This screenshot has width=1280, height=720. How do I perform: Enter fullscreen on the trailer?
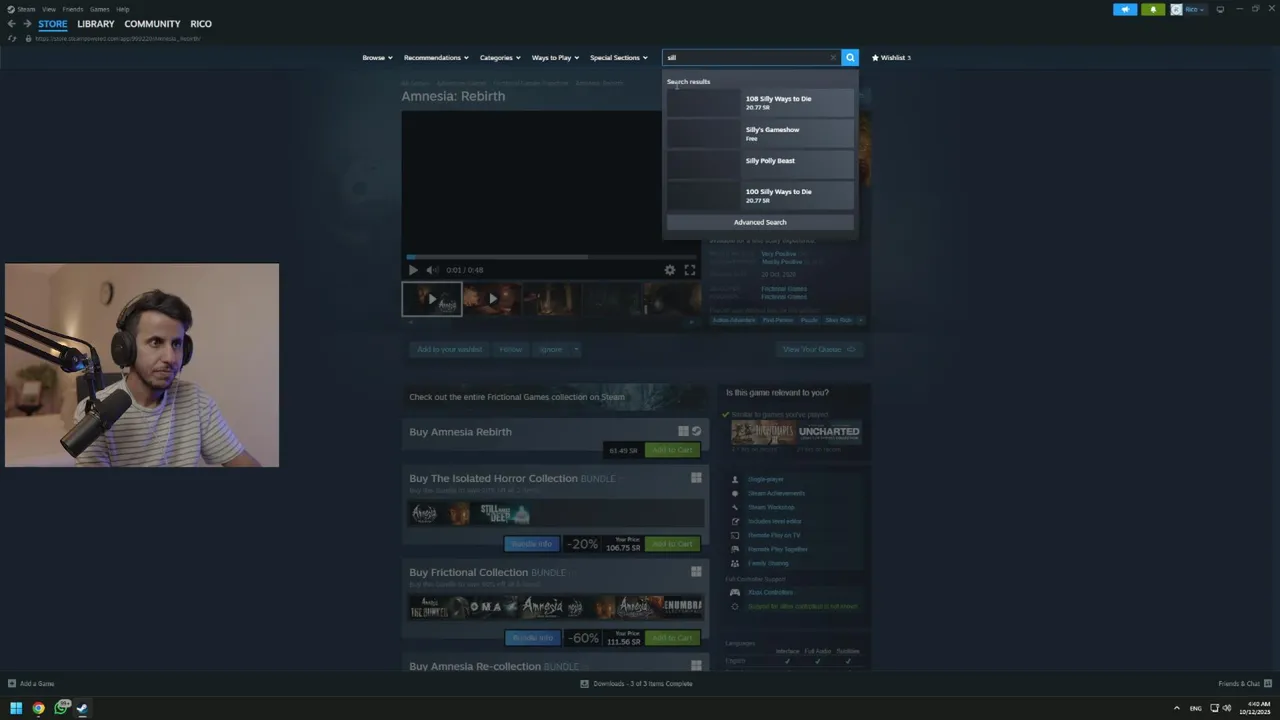click(x=689, y=270)
